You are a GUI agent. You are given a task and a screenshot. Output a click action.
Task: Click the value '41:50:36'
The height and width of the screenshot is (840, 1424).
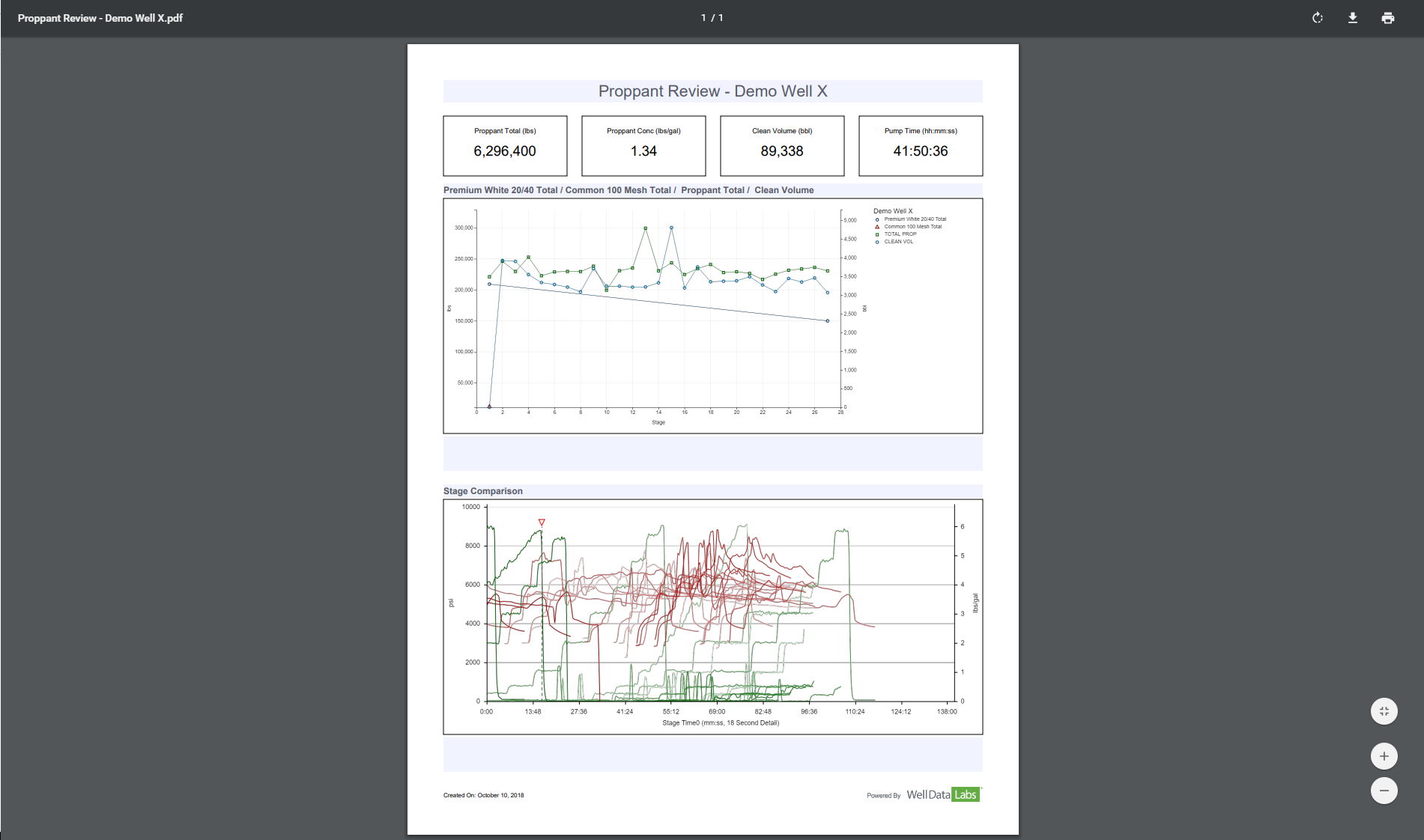921,151
